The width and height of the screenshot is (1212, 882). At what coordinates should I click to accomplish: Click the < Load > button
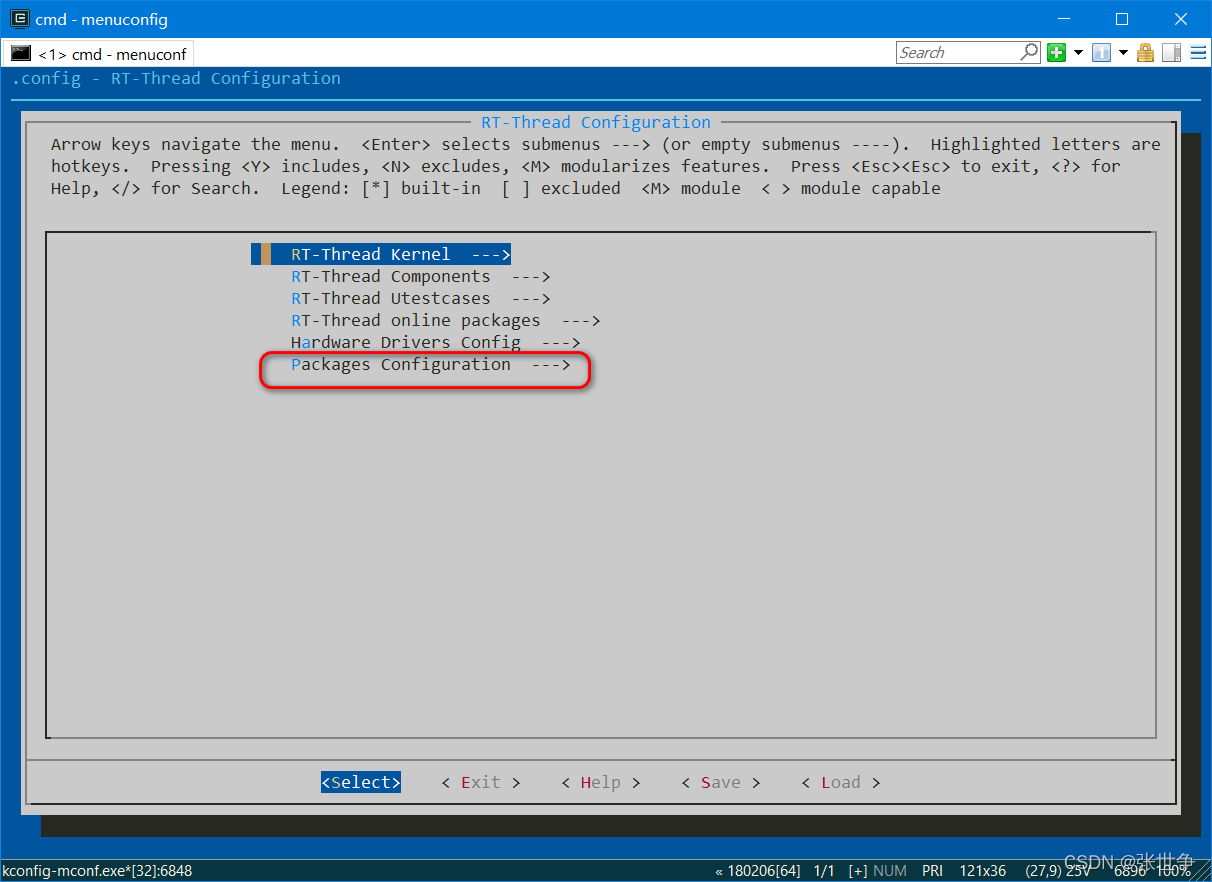841,782
